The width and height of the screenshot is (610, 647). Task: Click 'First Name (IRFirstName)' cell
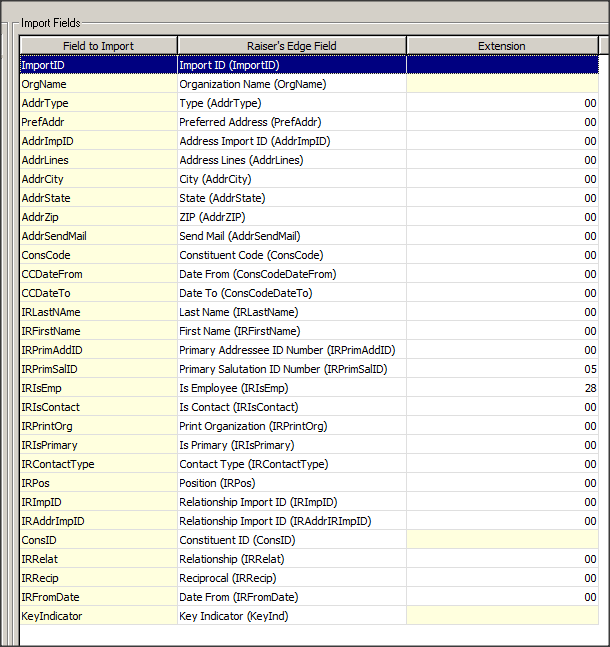(292, 331)
